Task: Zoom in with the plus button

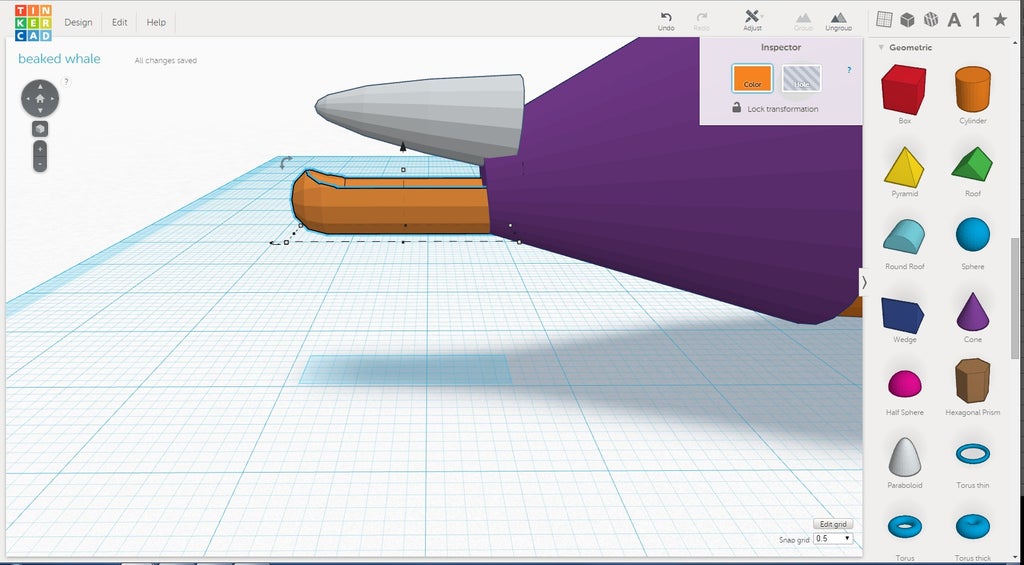Action: 40,149
